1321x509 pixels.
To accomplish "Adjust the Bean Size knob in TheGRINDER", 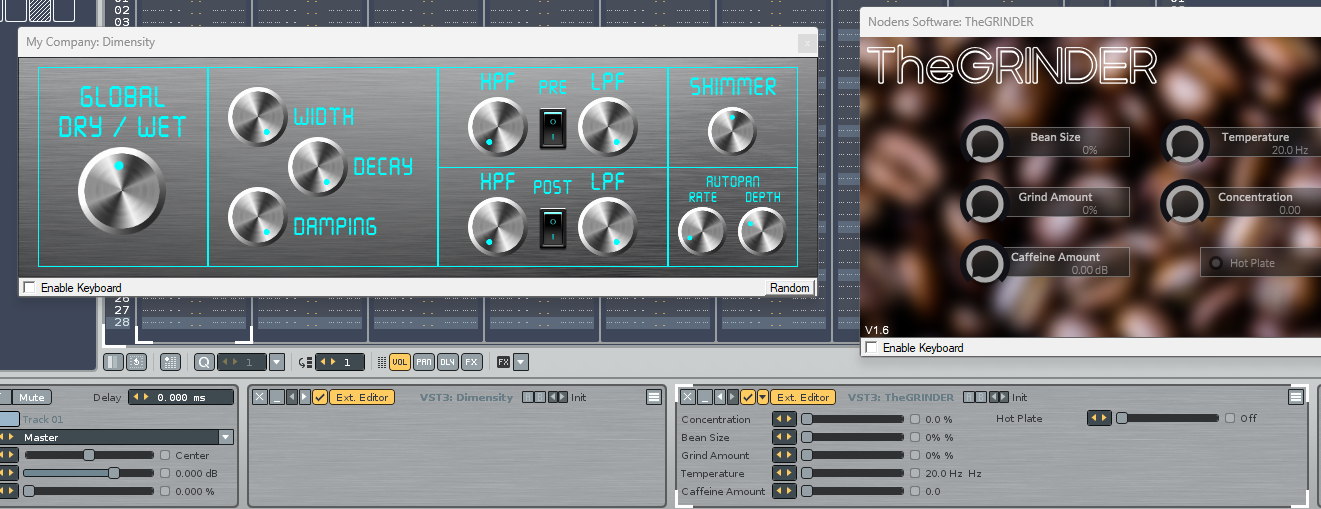I will (985, 145).
